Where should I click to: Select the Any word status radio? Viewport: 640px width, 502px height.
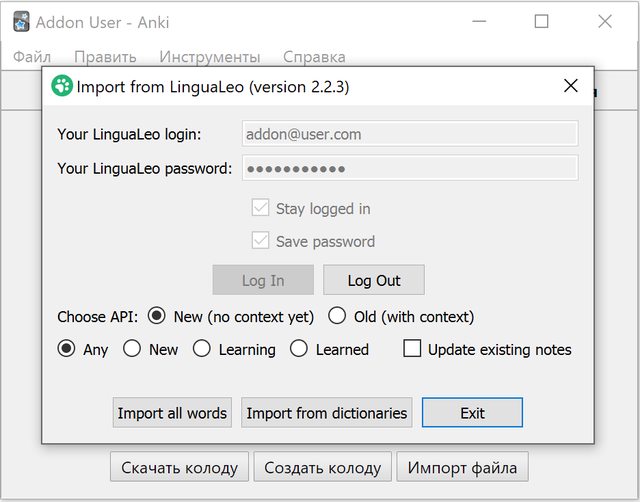click(66, 349)
